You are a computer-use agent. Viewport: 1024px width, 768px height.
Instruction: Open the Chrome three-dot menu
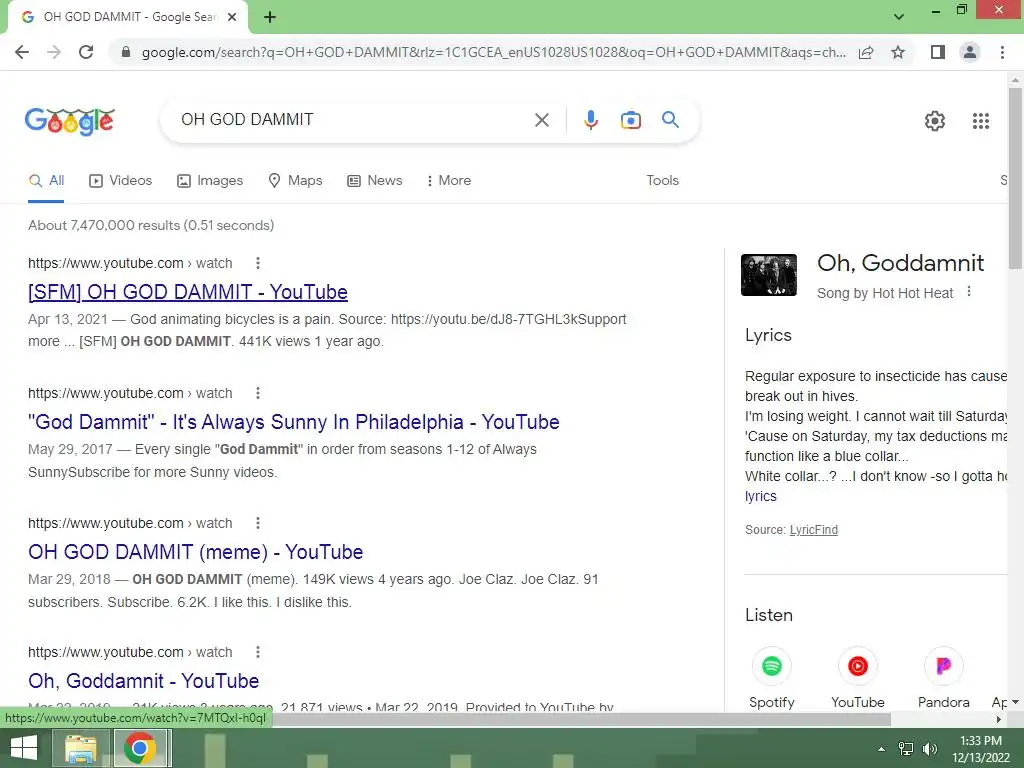[1002, 52]
